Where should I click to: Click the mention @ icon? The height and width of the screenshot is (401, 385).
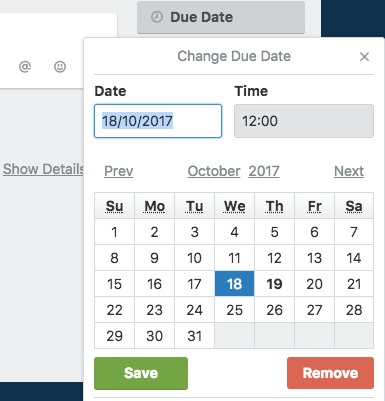(x=25, y=67)
